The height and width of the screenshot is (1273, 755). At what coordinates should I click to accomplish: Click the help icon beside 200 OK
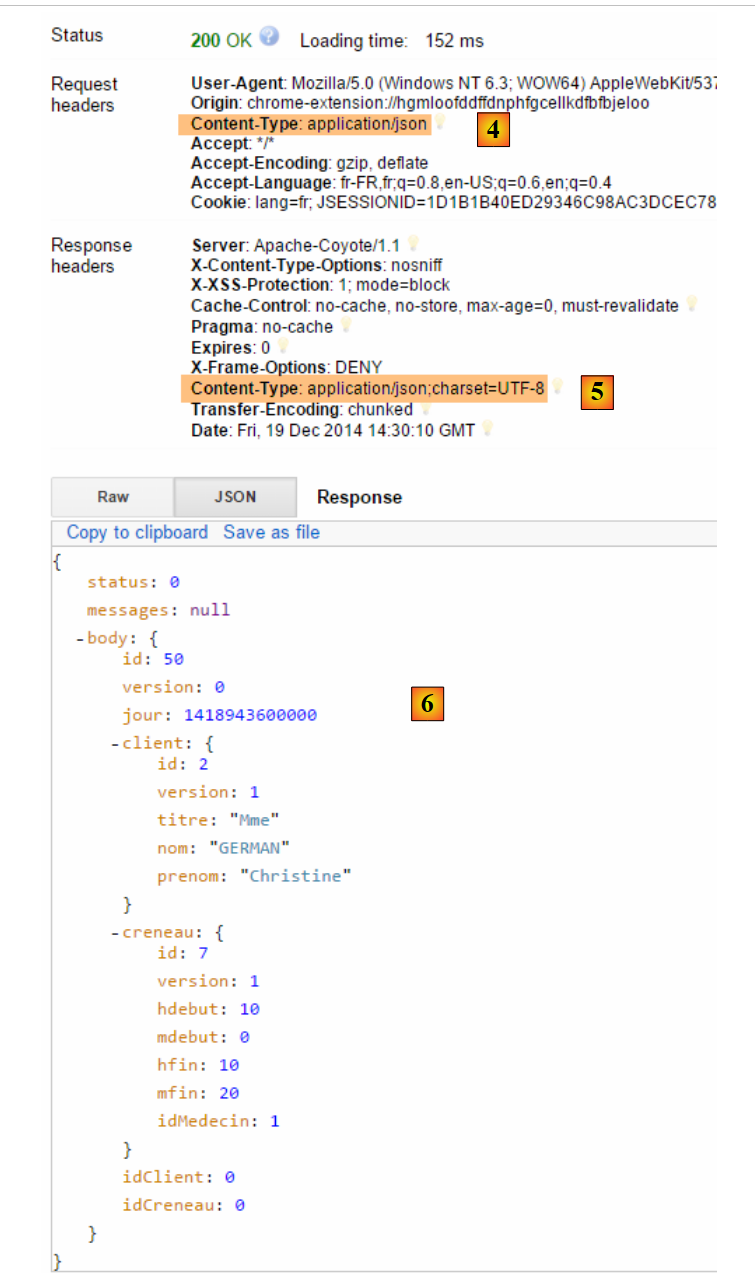pos(269,37)
